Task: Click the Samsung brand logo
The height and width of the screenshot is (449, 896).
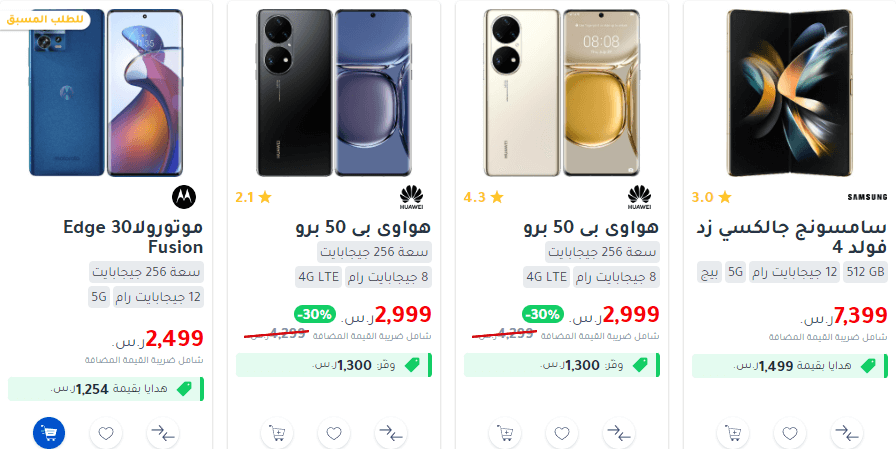Action: 867,197
